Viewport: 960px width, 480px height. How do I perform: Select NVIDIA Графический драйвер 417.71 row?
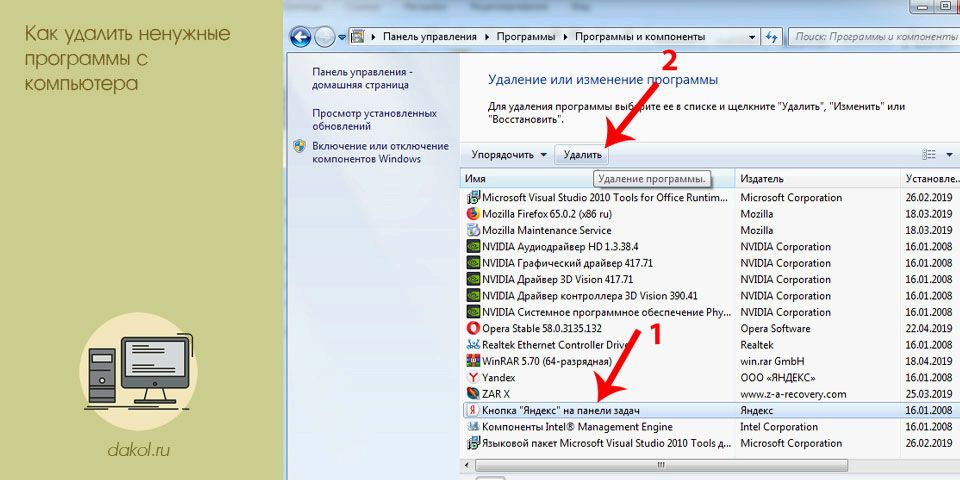point(710,263)
